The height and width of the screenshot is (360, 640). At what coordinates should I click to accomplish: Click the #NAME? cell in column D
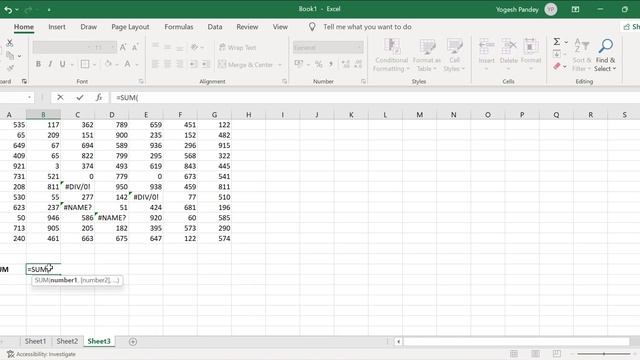111,218
